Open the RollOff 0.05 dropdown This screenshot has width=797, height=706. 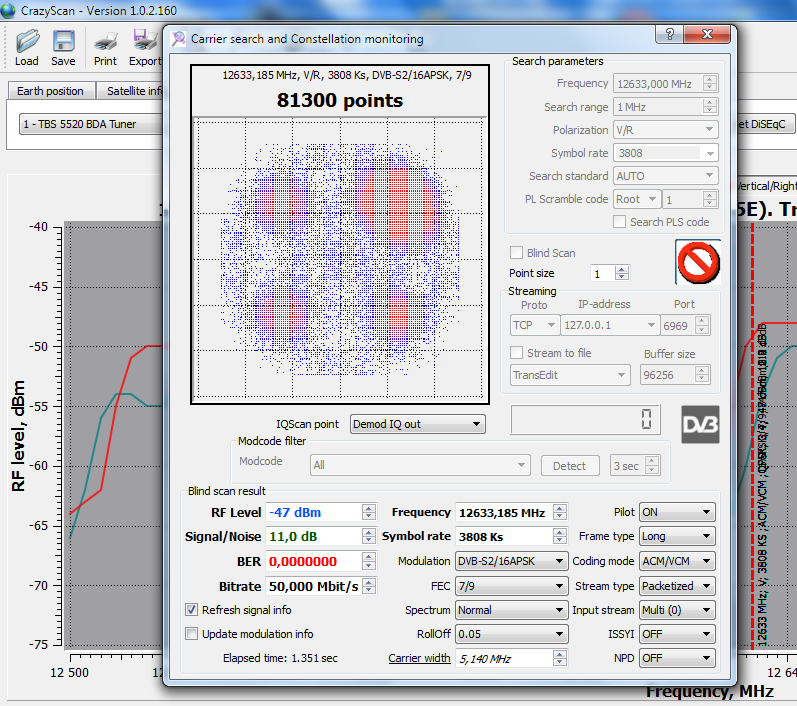pyautogui.click(x=511, y=634)
